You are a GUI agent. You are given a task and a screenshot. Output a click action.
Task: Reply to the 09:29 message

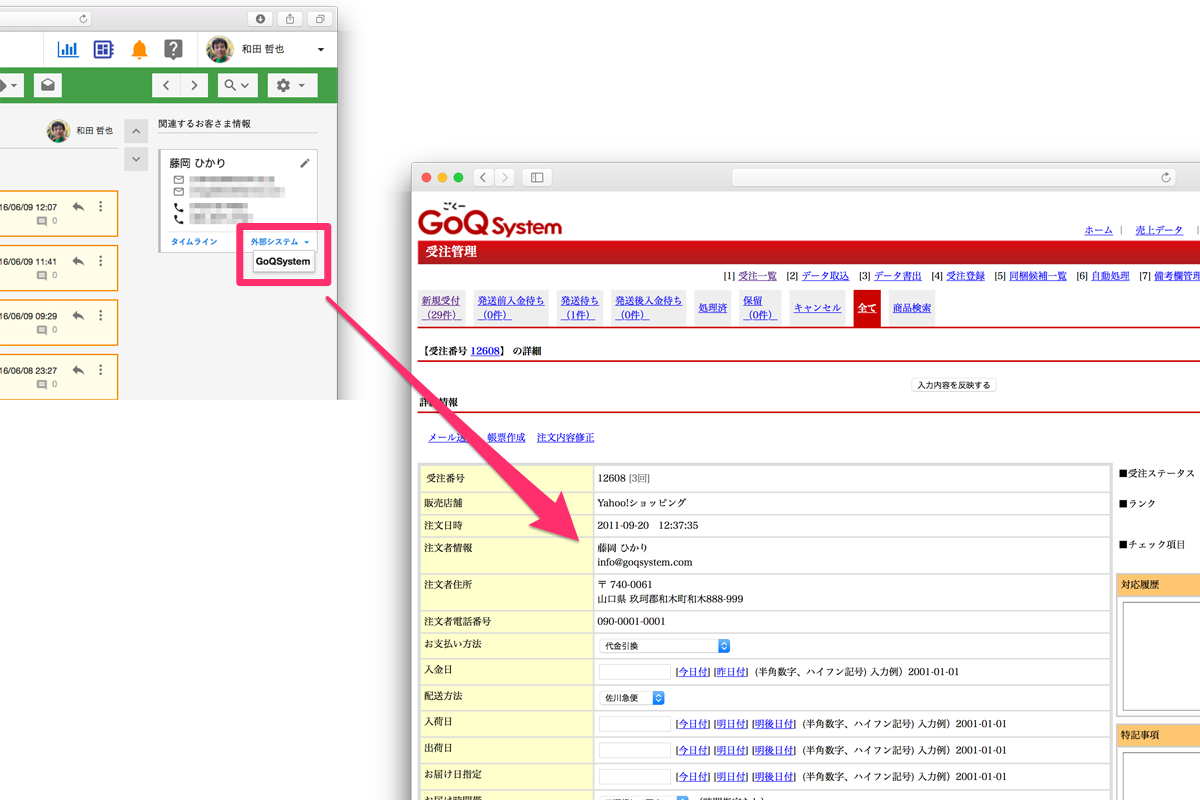(78, 315)
